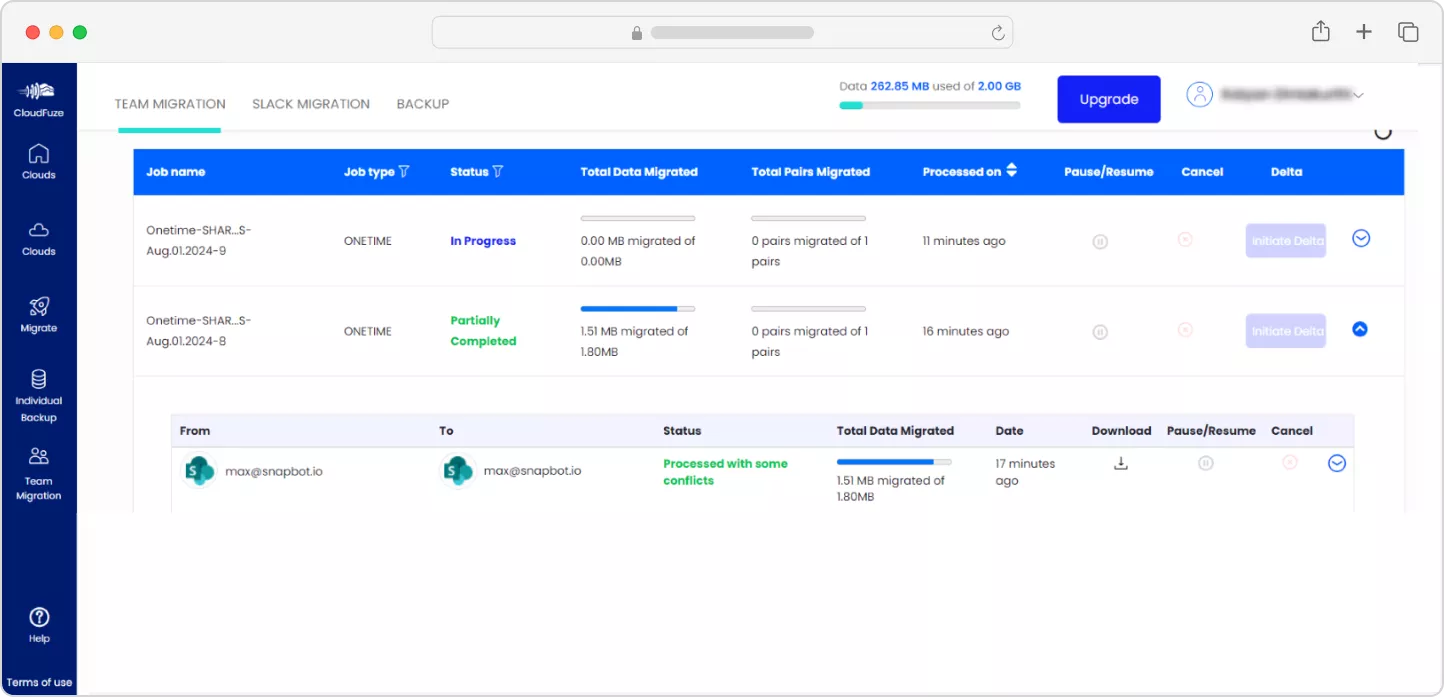
Task: Reload page from address bar icon
Action: pos(997,33)
